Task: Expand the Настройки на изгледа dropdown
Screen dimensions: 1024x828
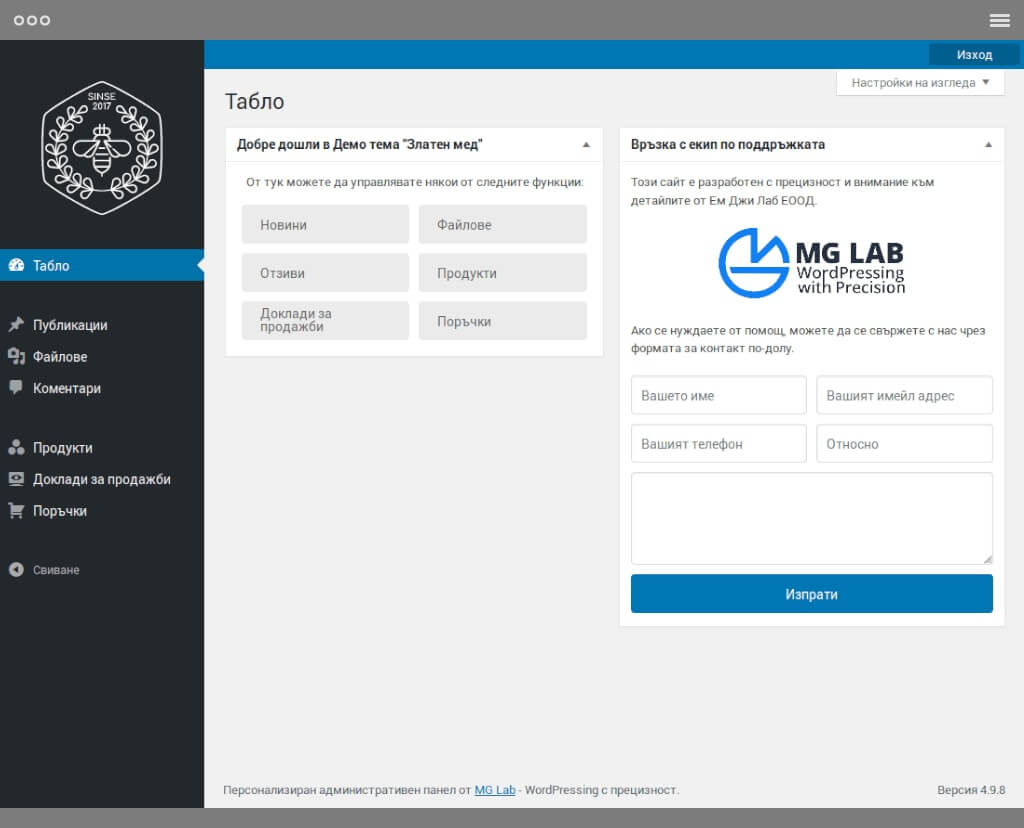Action: pyautogui.click(x=920, y=83)
